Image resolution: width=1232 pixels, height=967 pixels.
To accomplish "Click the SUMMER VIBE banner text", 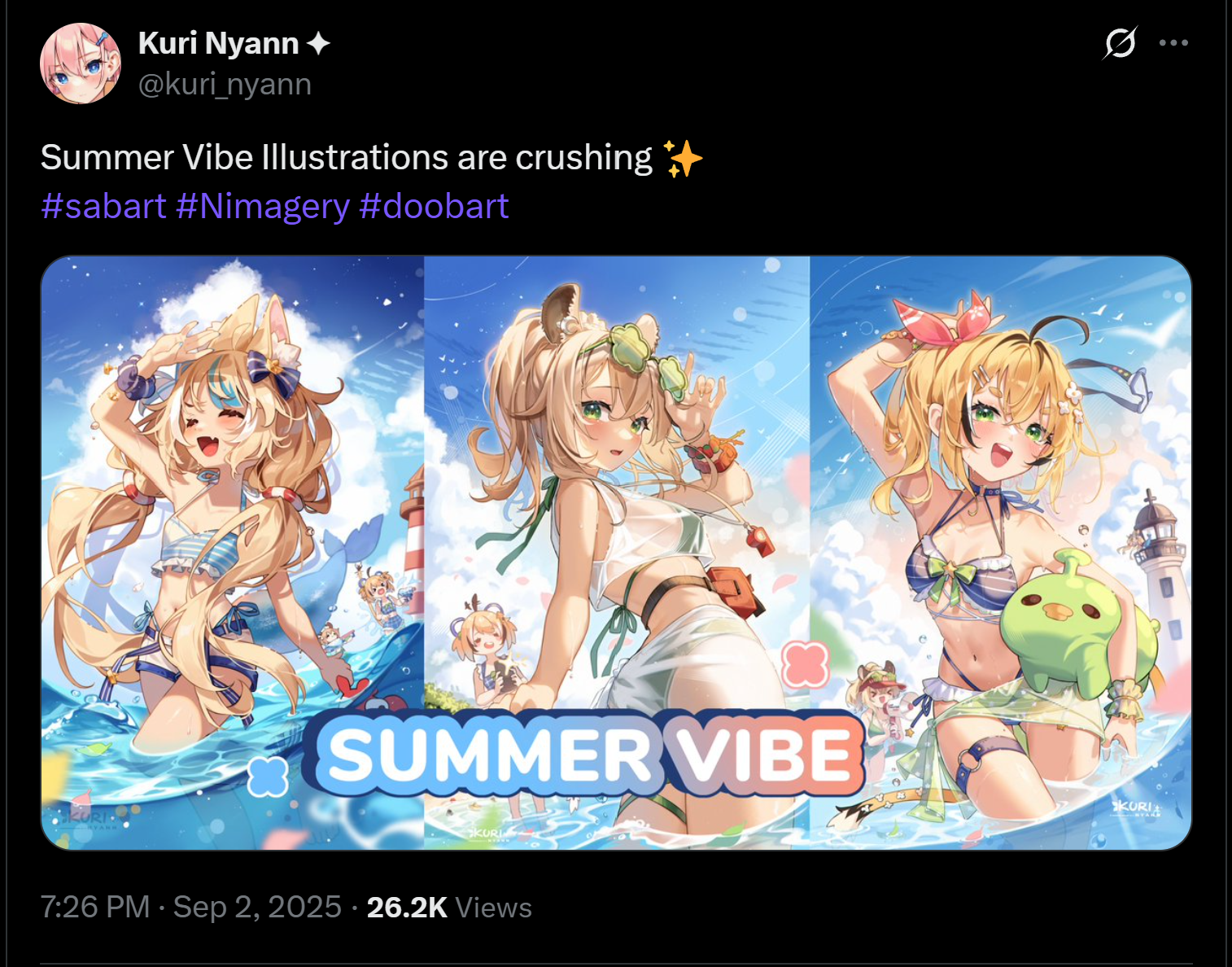I will click(x=592, y=755).
